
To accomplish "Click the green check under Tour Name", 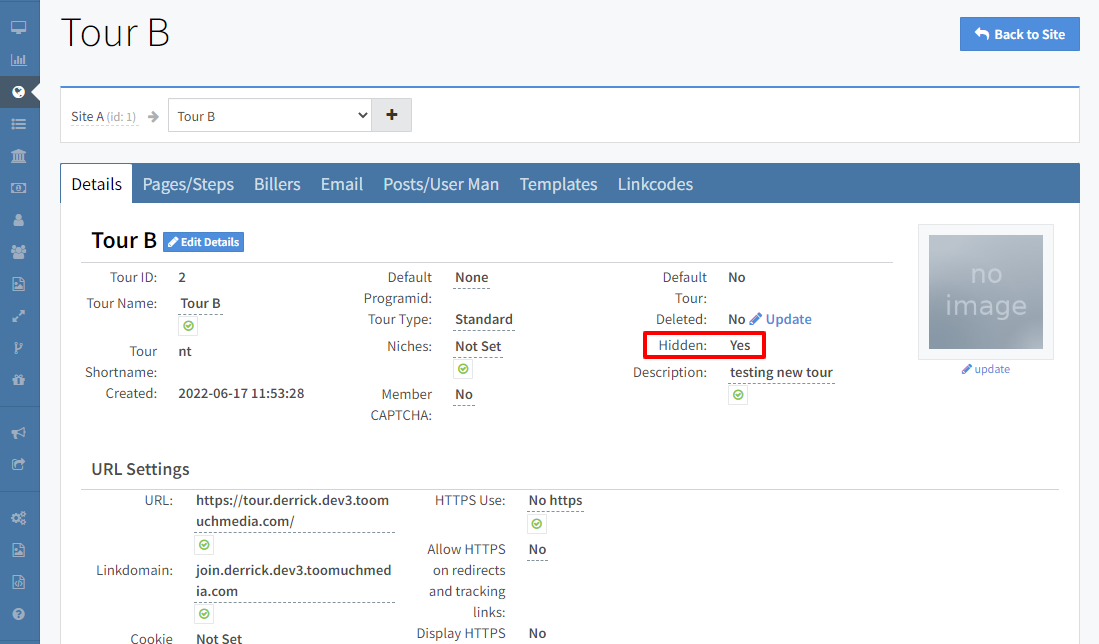I will (x=189, y=326).
